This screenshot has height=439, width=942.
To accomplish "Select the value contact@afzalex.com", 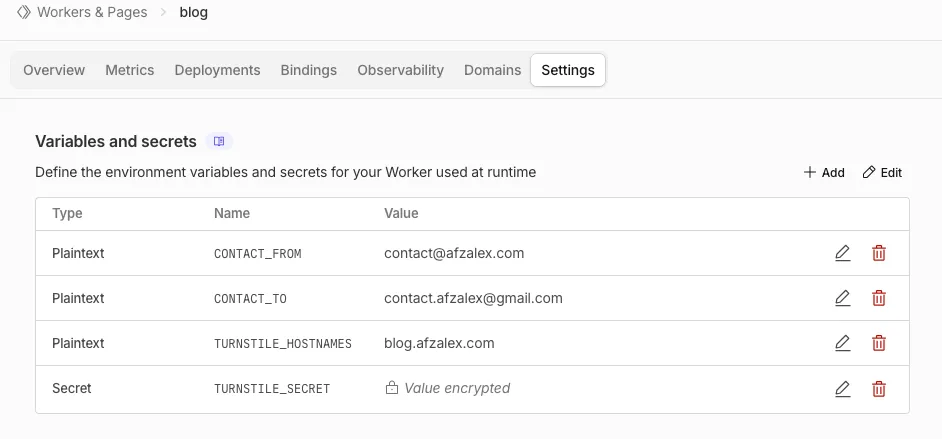I will pyautogui.click(x=454, y=253).
